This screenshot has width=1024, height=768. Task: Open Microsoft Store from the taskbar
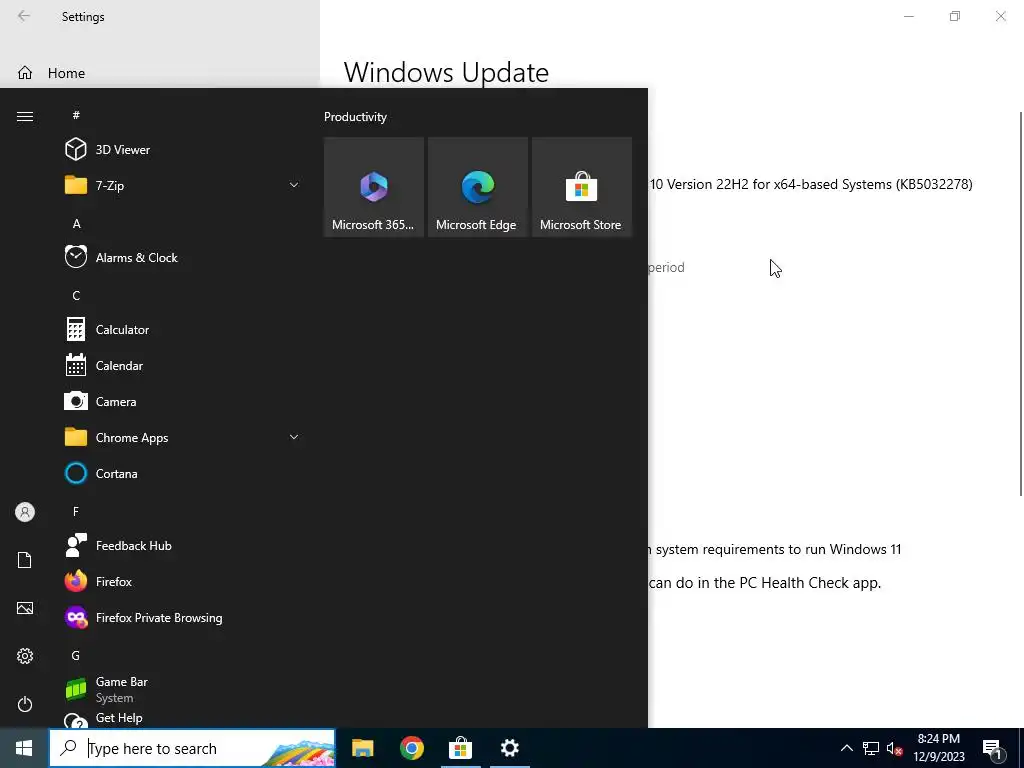click(460, 748)
